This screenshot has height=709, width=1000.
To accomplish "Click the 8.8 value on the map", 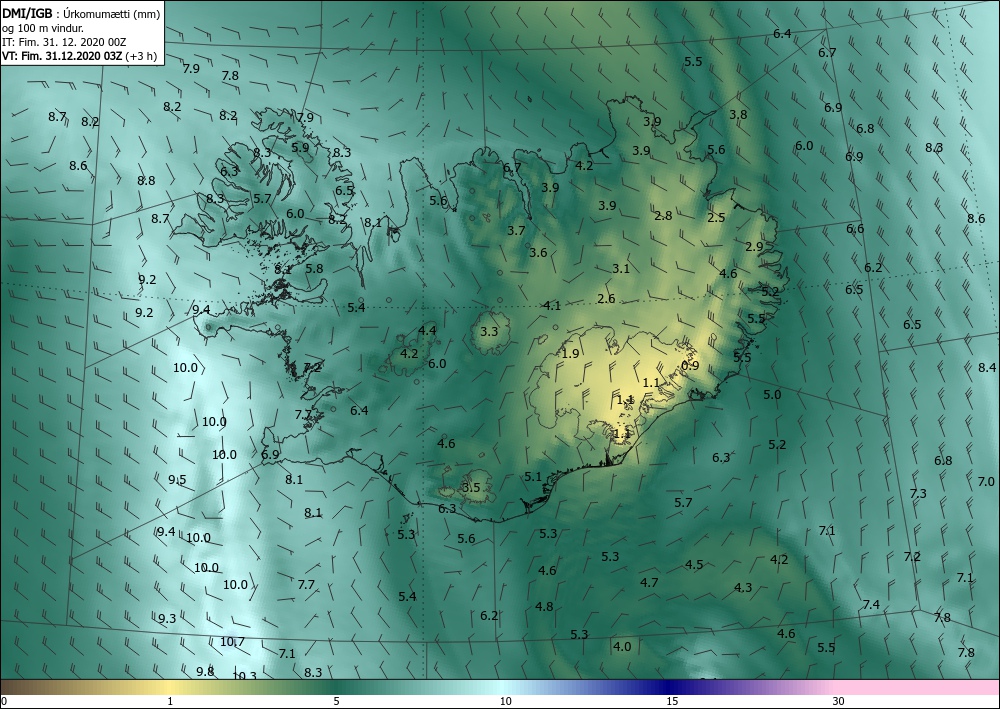I will (145, 180).
